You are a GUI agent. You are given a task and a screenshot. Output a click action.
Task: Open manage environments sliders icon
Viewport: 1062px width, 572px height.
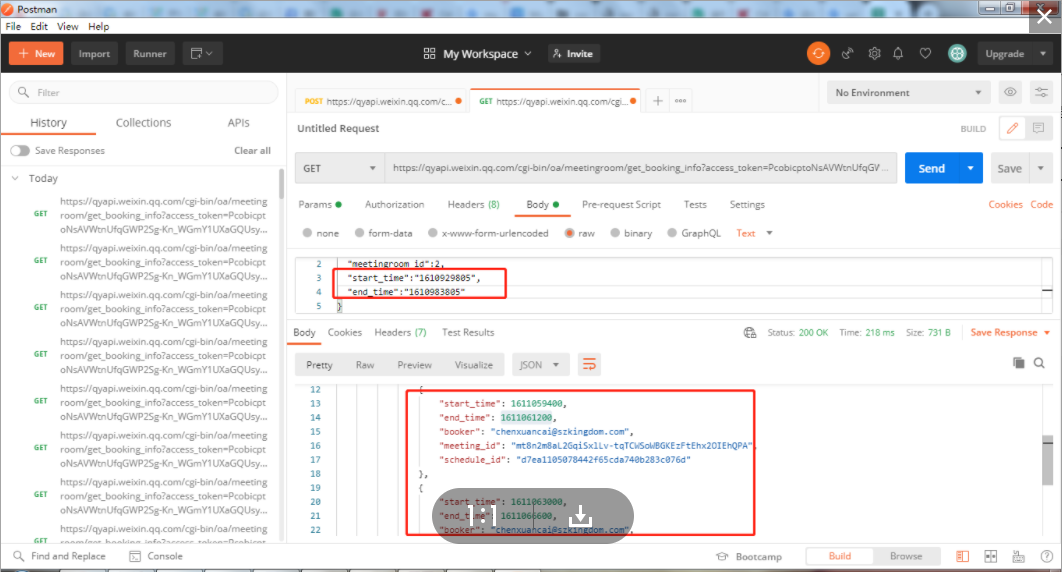(1041, 92)
